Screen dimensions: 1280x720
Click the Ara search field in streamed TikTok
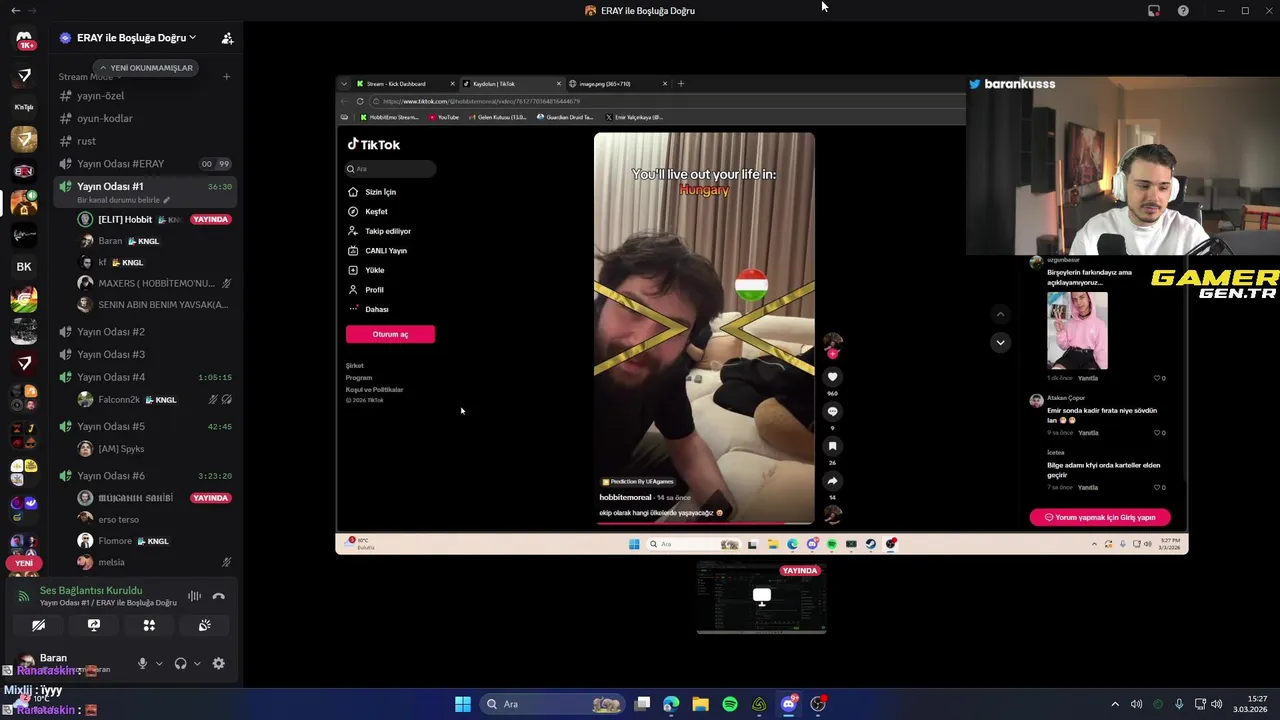pyautogui.click(x=390, y=169)
